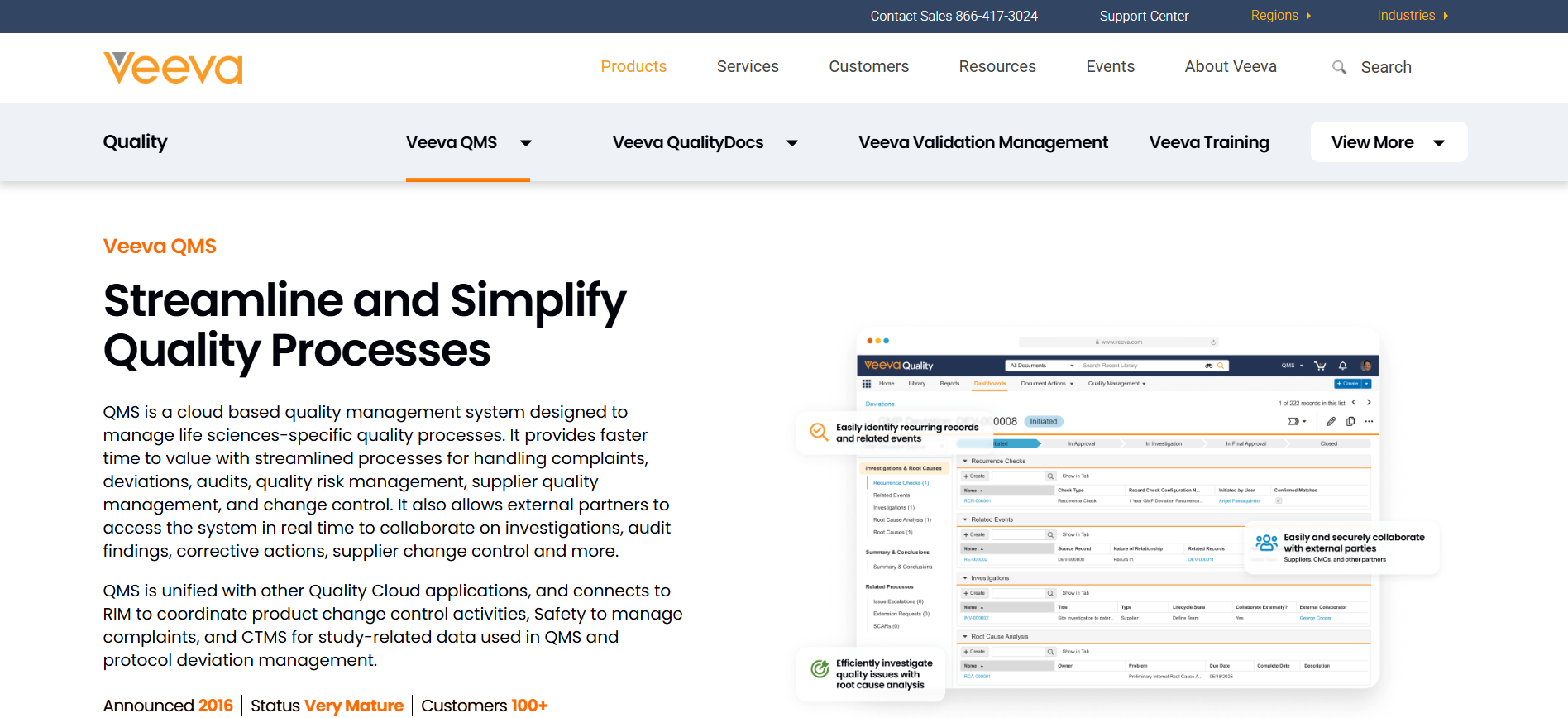Select the Veeva QualityDocs tab

(x=688, y=142)
